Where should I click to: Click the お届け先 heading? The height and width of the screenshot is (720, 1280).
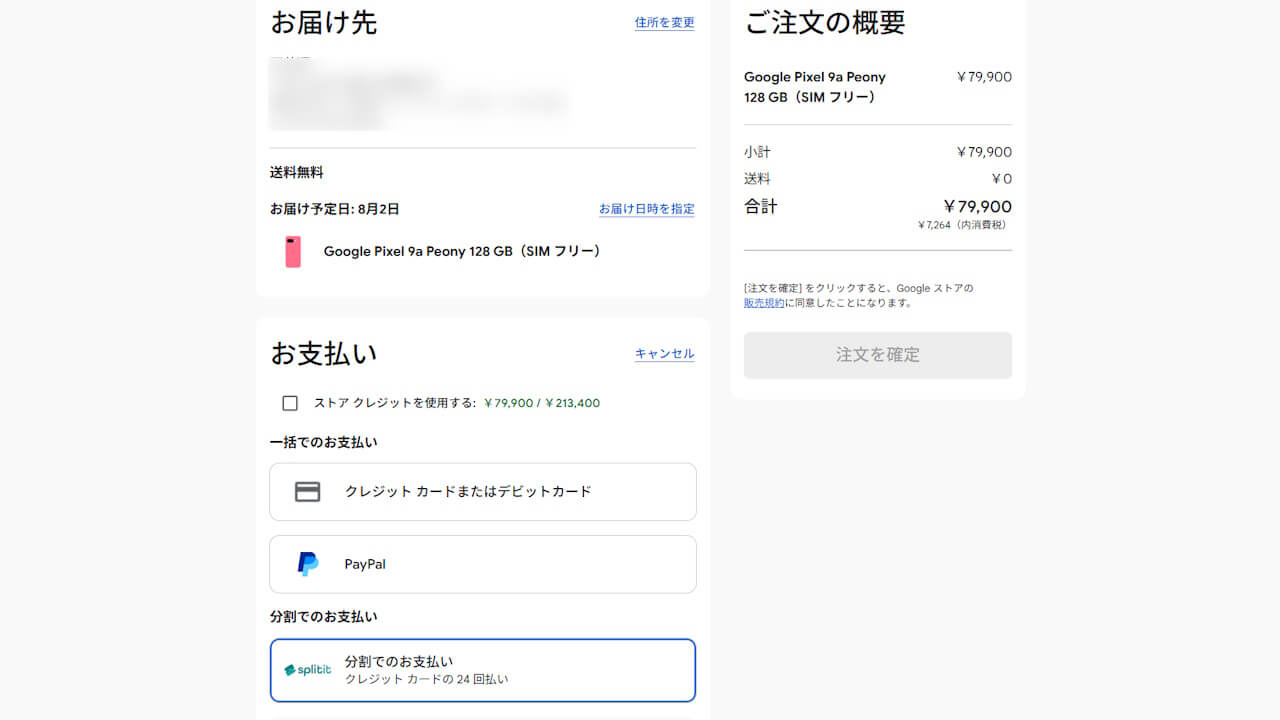coord(323,22)
